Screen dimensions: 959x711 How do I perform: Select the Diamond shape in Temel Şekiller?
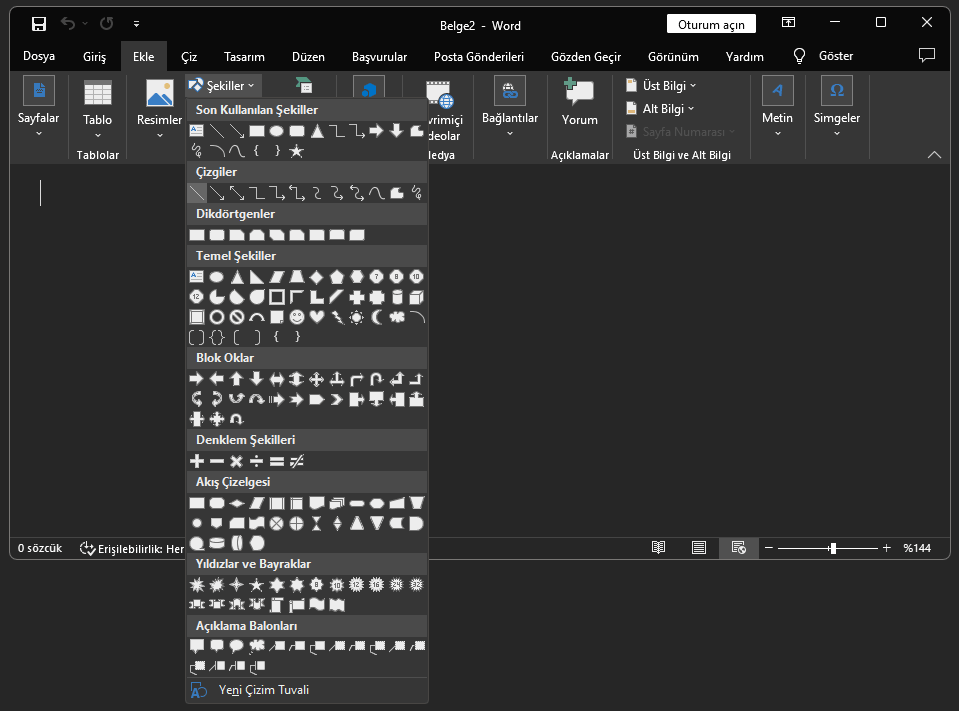[x=316, y=277]
